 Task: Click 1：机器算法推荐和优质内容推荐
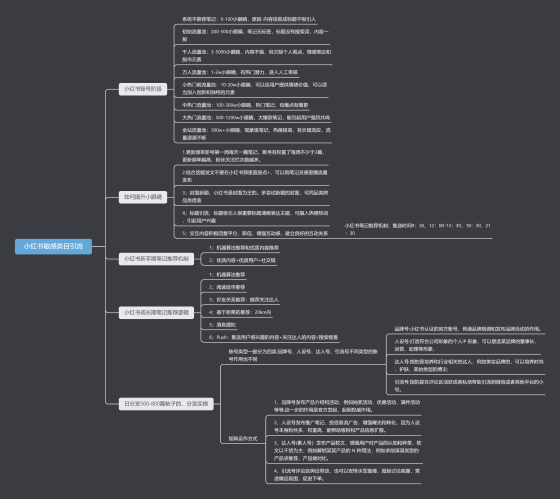pos(244,248)
